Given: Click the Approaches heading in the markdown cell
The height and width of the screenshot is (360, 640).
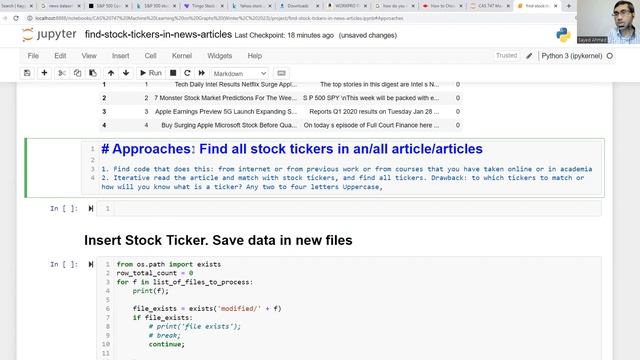Looking at the screenshot, I should [x=292, y=149].
